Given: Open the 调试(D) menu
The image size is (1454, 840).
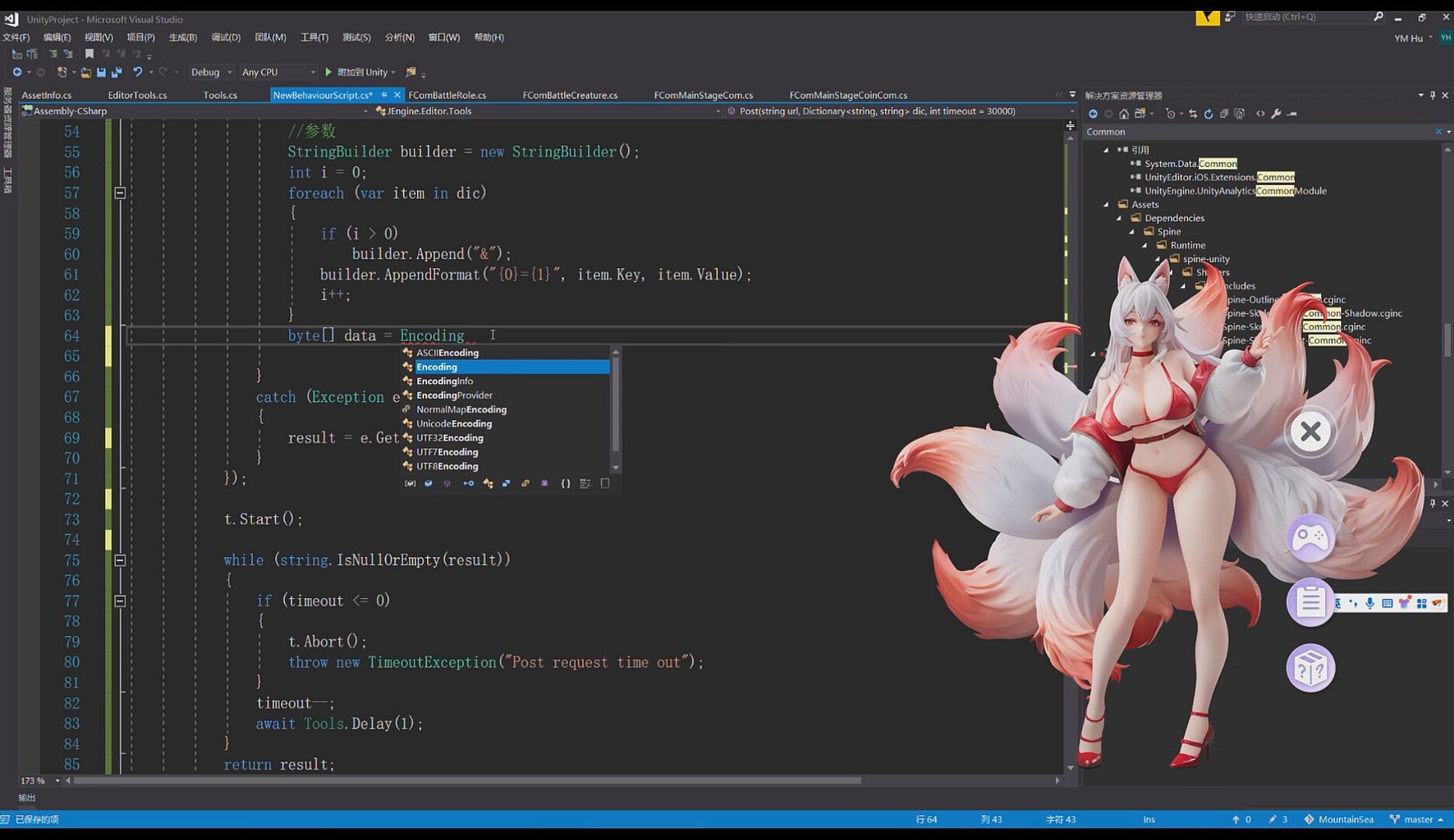Looking at the screenshot, I should pos(226,37).
